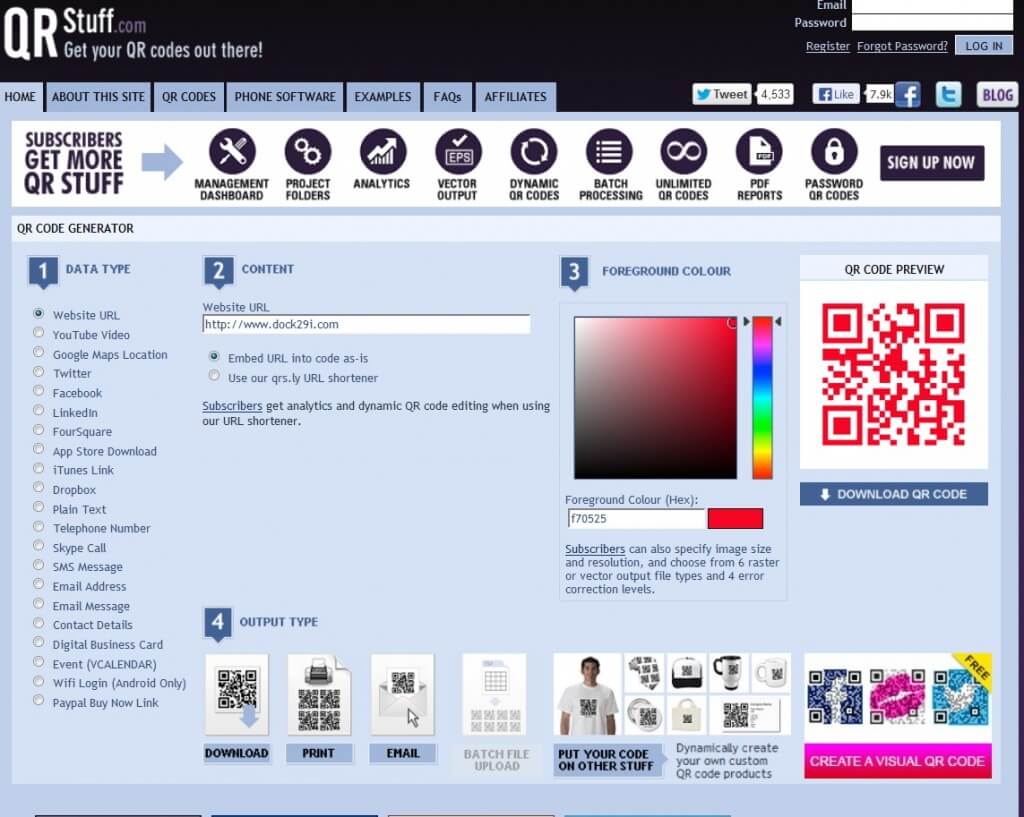The height and width of the screenshot is (817, 1024).
Task: Open the Project Folders icon
Action: pyautogui.click(x=308, y=152)
